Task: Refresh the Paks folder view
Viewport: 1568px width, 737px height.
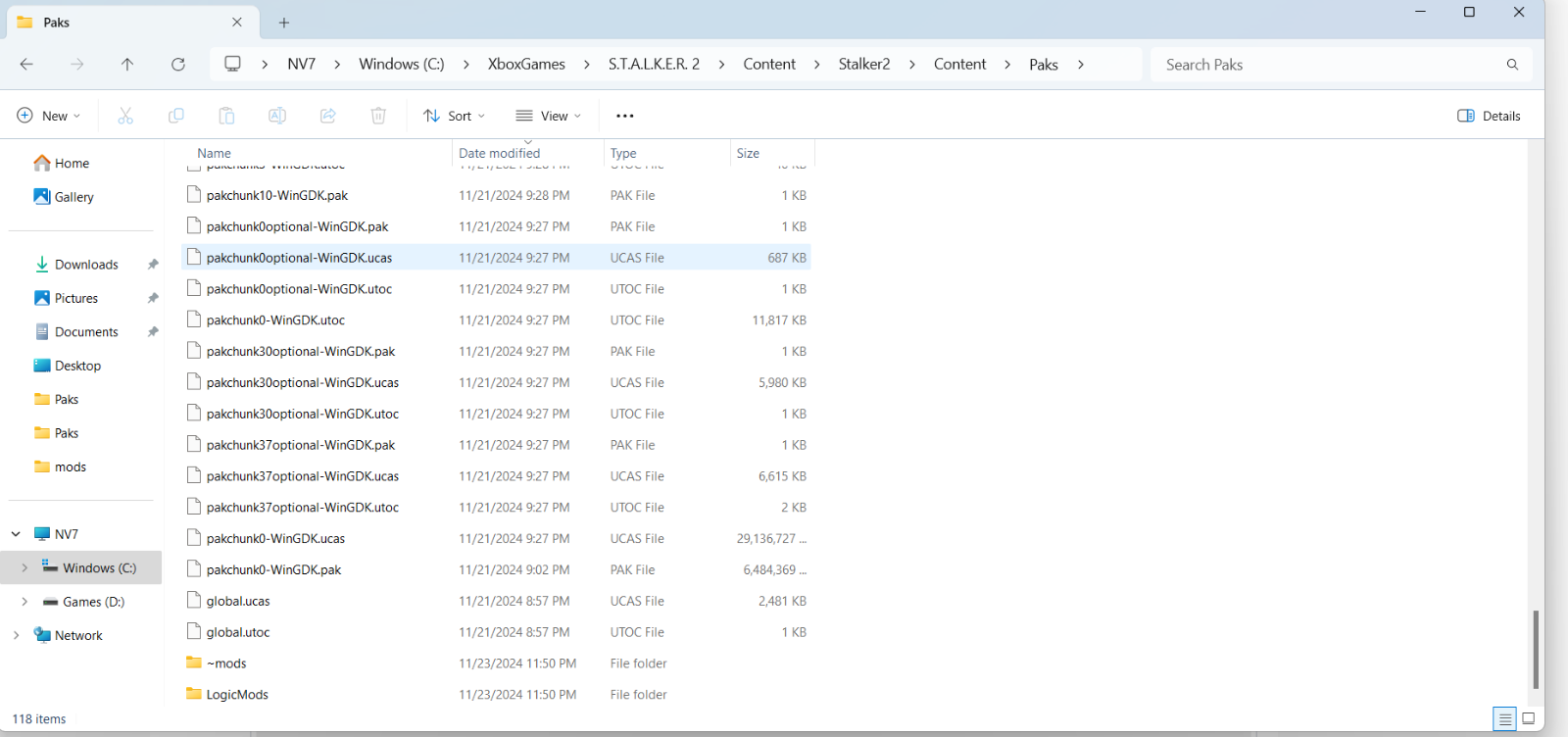Action: click(178, 65)
